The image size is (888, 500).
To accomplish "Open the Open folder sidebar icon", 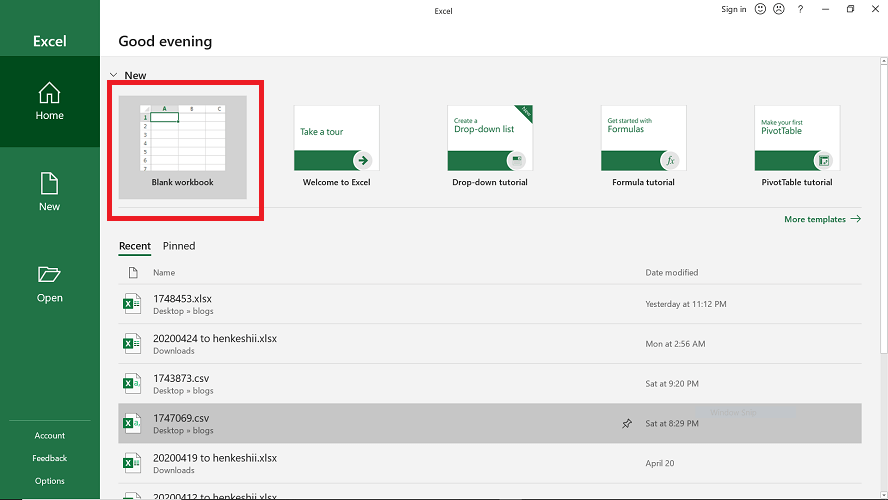I will click(49, 274).
